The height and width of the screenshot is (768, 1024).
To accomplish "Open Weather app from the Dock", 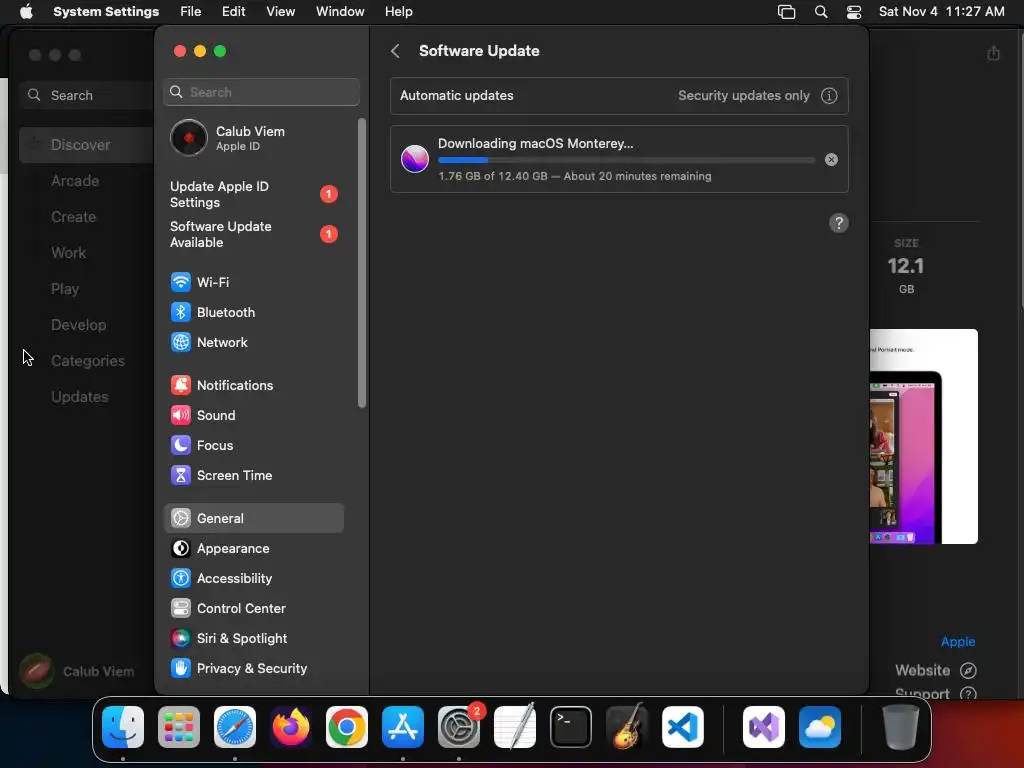I will point(820,727).
